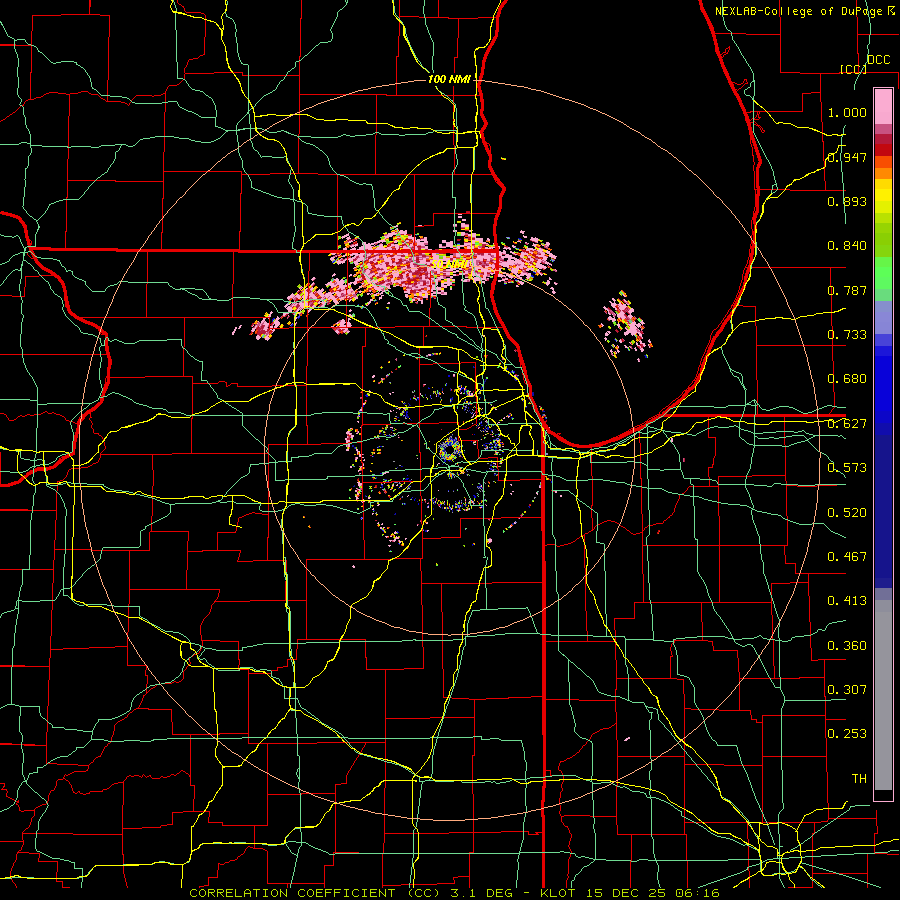
Task: Click the TH threshold label
Action: [x=859, y=778]
